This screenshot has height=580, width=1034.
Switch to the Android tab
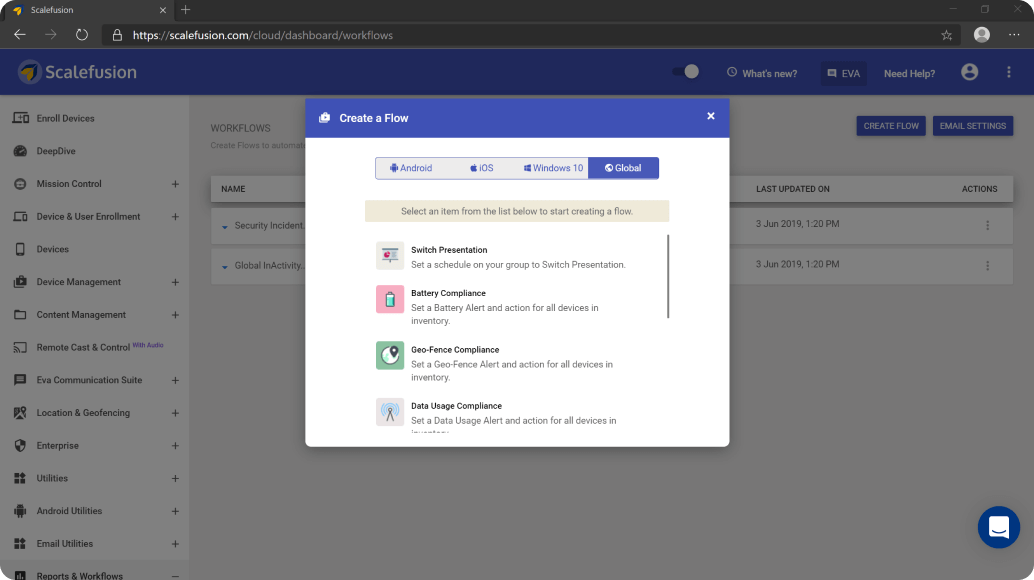pyautogui.click(x=411, y=168)
